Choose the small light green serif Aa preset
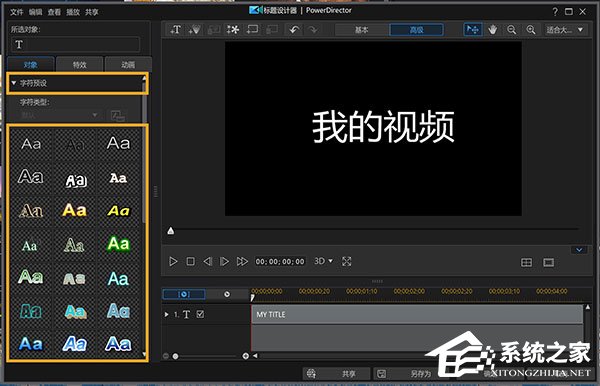The image size is (600, 386). pyautogui.click(x=29, y=246)
